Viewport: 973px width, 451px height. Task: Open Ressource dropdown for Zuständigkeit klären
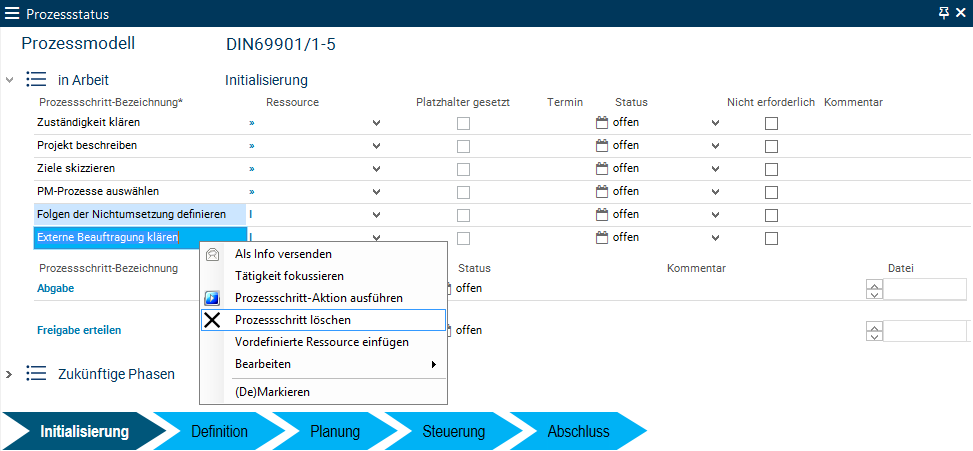pyautogui.click(x=376, y=123)
